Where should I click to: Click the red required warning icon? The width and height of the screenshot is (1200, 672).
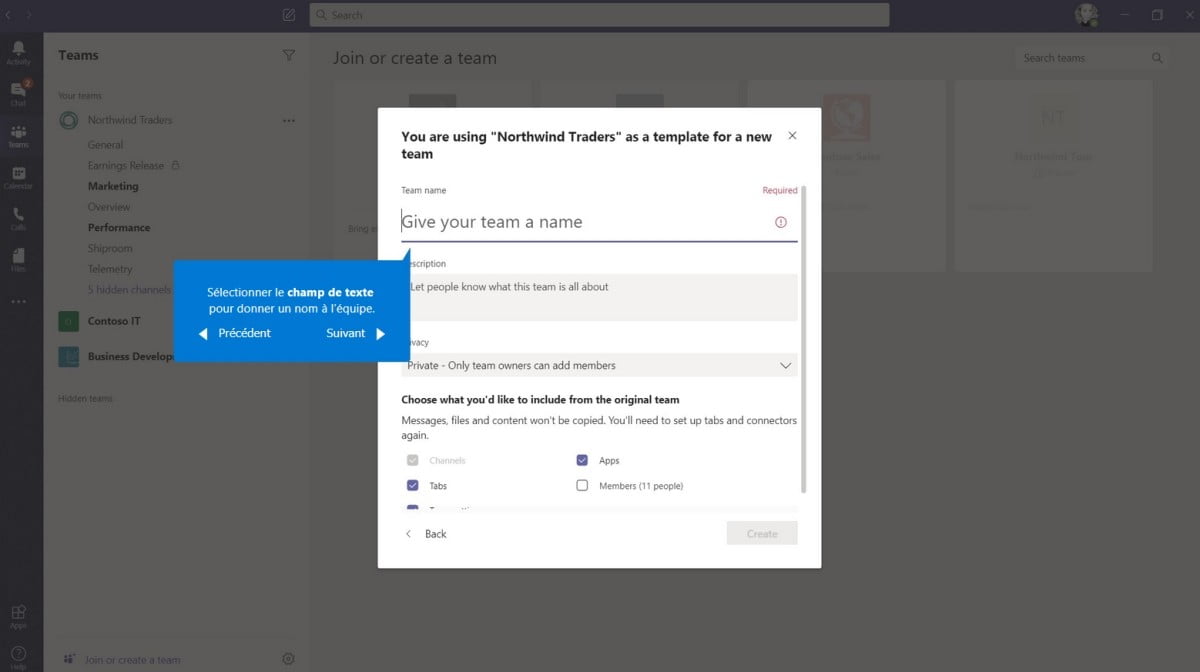(781, 222)
